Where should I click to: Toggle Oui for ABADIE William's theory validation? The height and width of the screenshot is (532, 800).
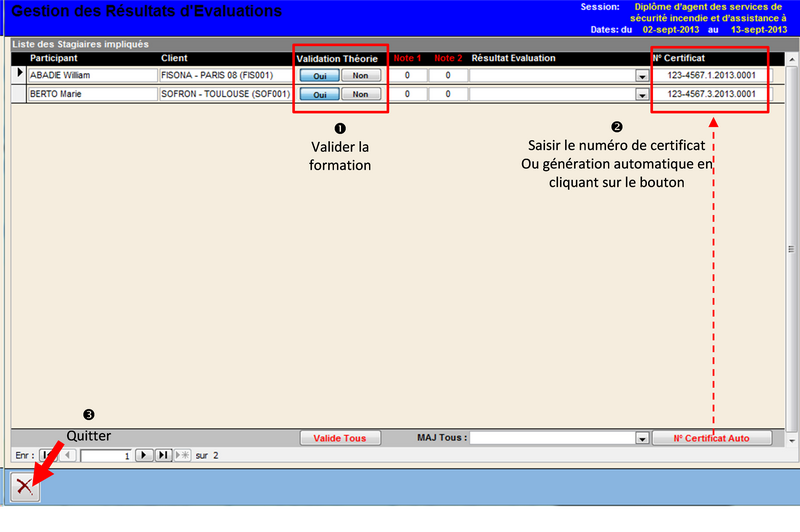pyautogui.click(x=319, y=75)
